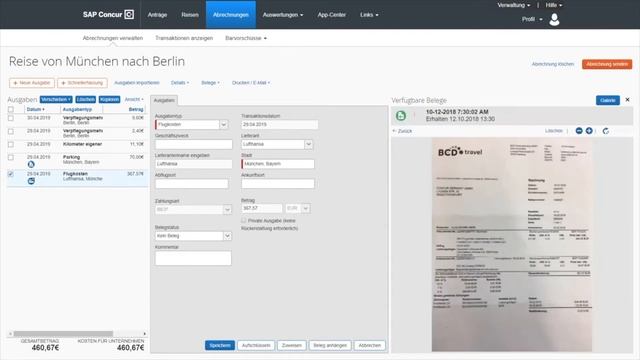
Task: Open the Belege dropdown menu
Action: point(210,83)
